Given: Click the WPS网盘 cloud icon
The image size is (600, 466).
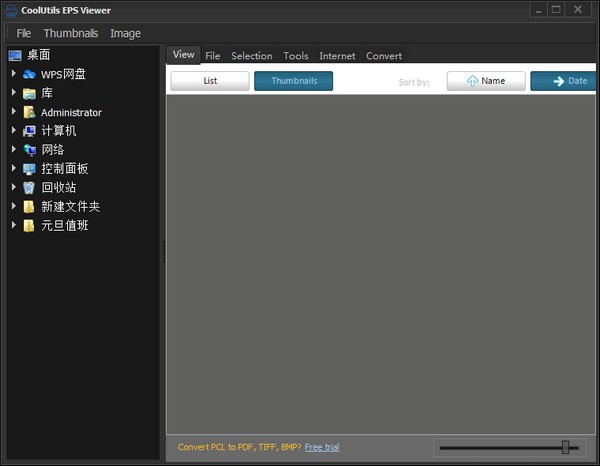Looking at the screenshot, I should (x=29, y=75).
